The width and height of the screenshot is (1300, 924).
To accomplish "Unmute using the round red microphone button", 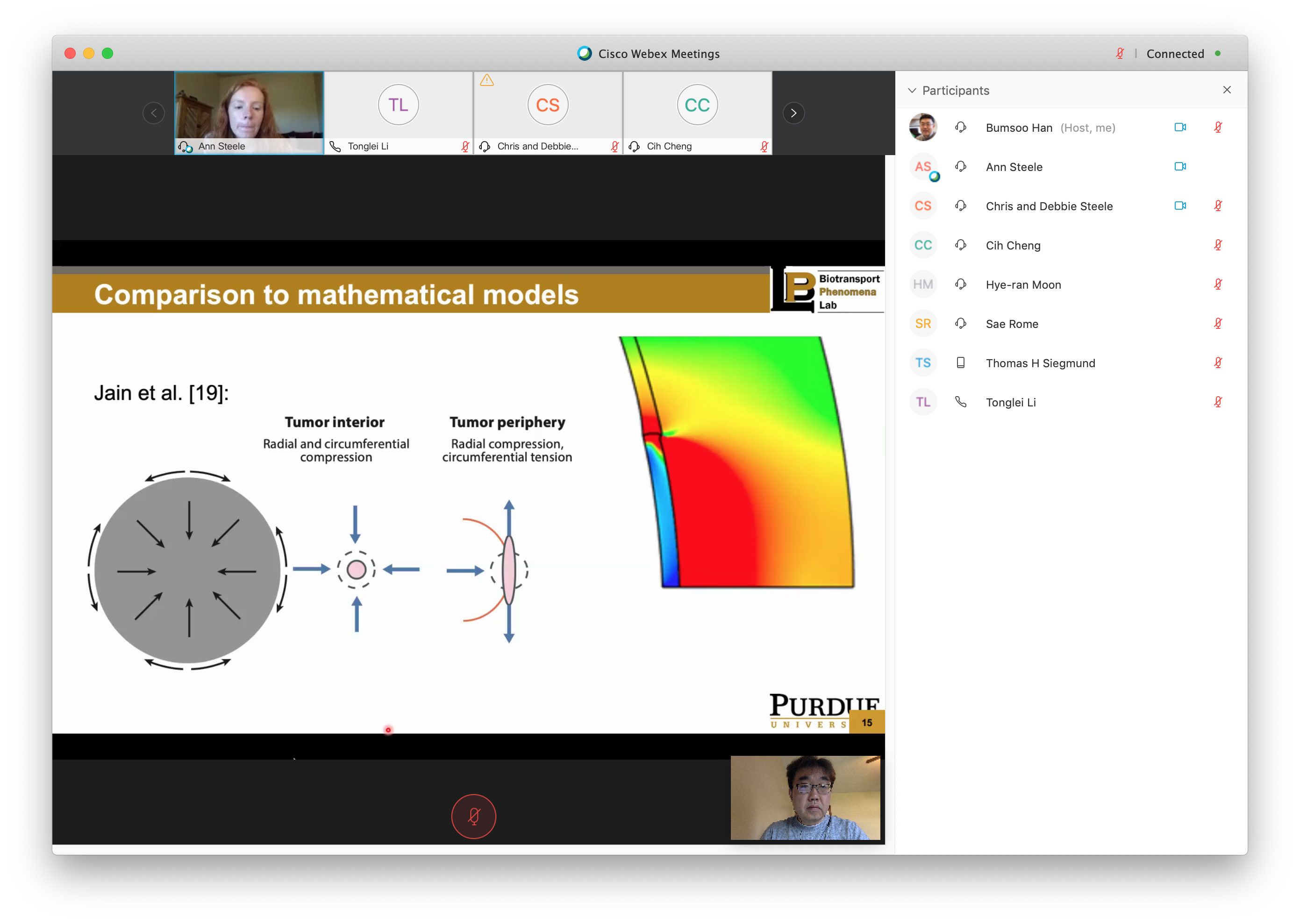I will tap(473, 816).
